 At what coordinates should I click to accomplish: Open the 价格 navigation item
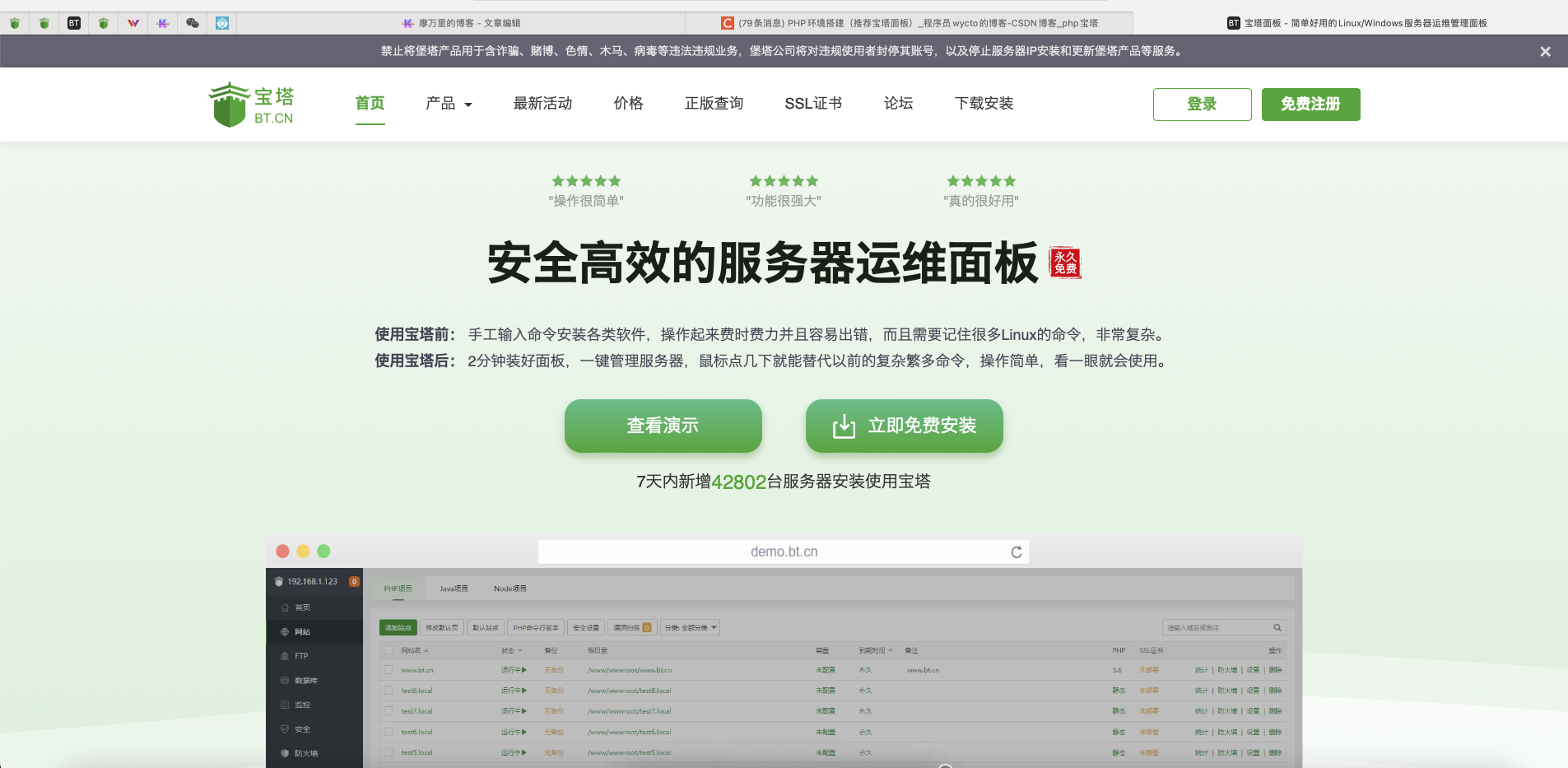click(628, 104)
